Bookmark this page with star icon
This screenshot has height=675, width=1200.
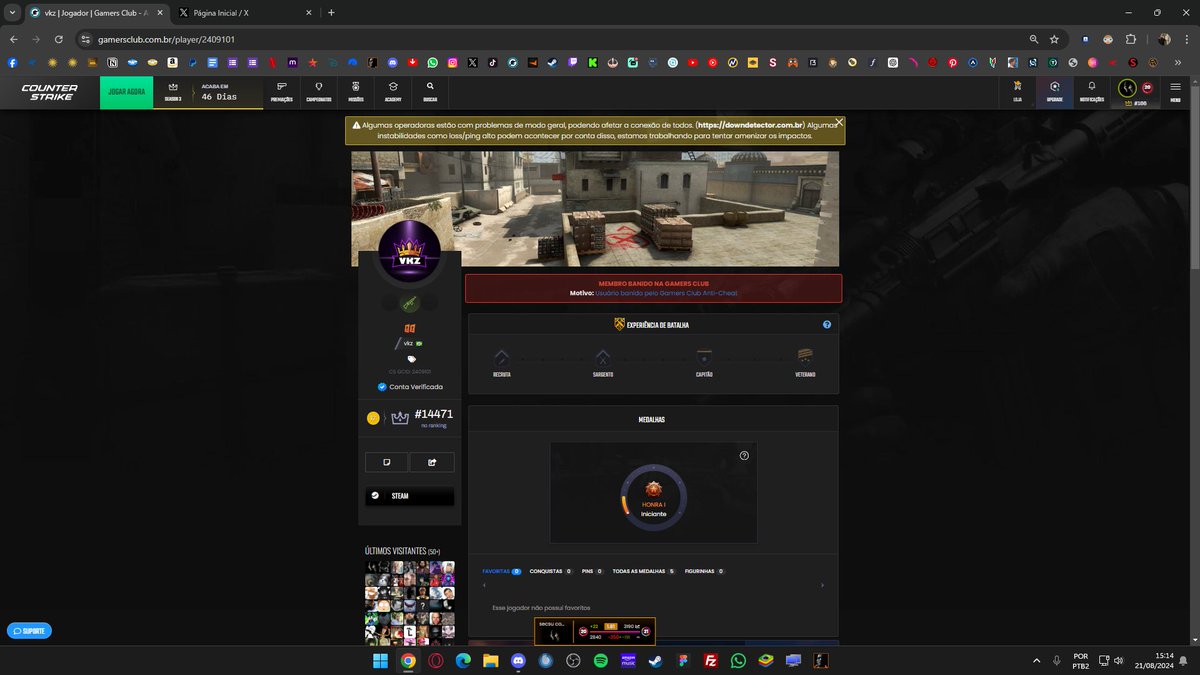tap(1054, 39)
